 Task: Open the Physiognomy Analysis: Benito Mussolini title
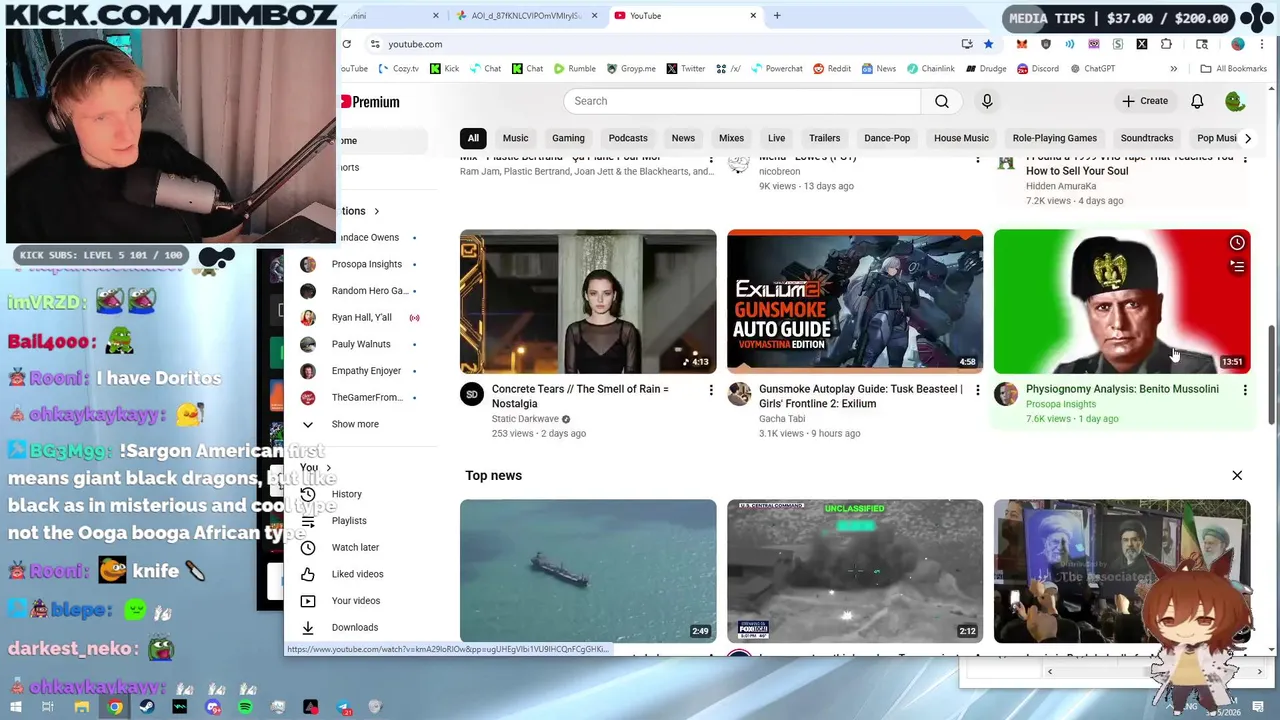[x=1122, y=389]
